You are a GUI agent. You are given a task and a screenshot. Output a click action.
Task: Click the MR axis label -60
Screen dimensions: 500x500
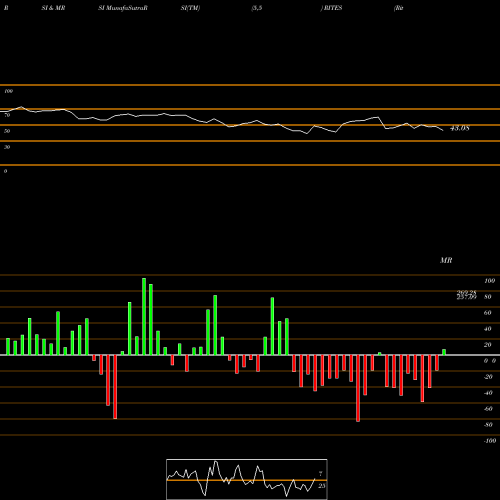click(x=488, y=409)
